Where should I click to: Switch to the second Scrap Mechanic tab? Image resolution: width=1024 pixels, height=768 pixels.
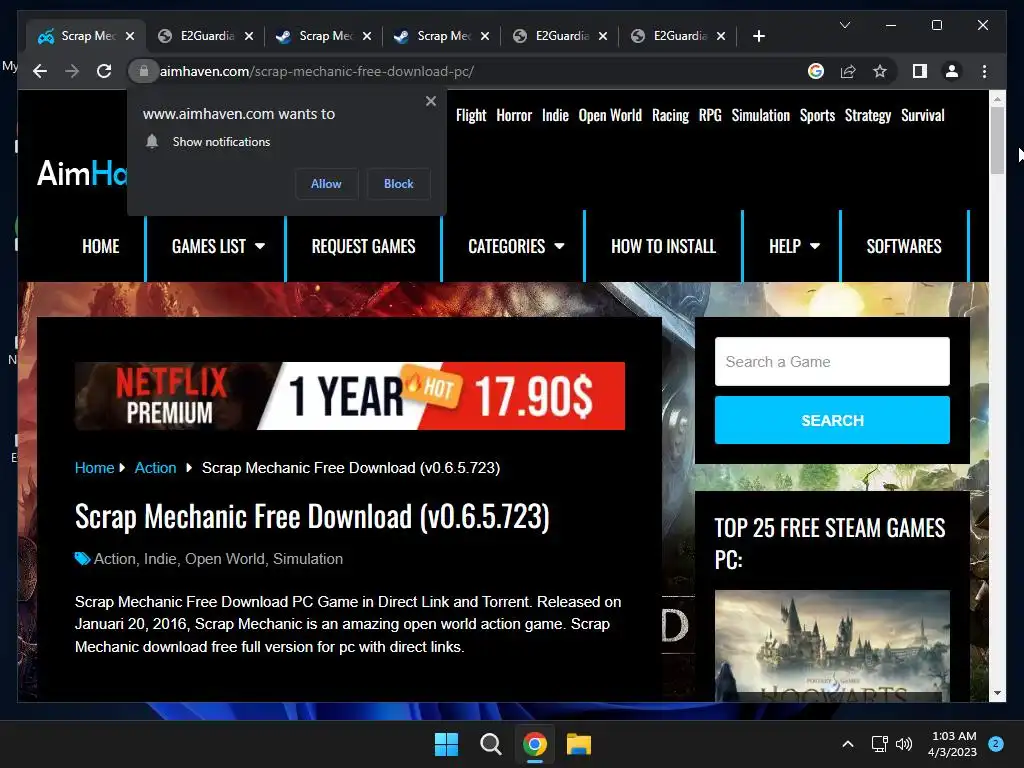pyautogui.click(x=316, y=36)
